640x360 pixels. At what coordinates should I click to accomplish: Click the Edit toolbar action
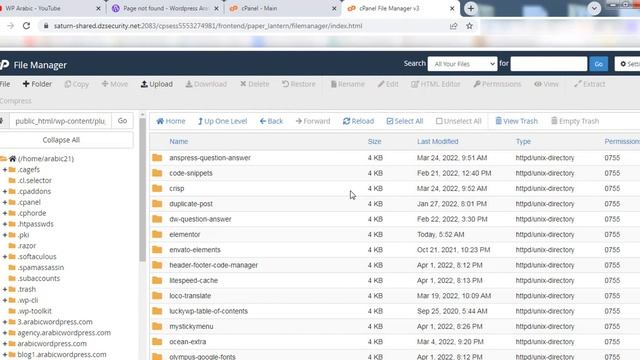pos(388,84)
